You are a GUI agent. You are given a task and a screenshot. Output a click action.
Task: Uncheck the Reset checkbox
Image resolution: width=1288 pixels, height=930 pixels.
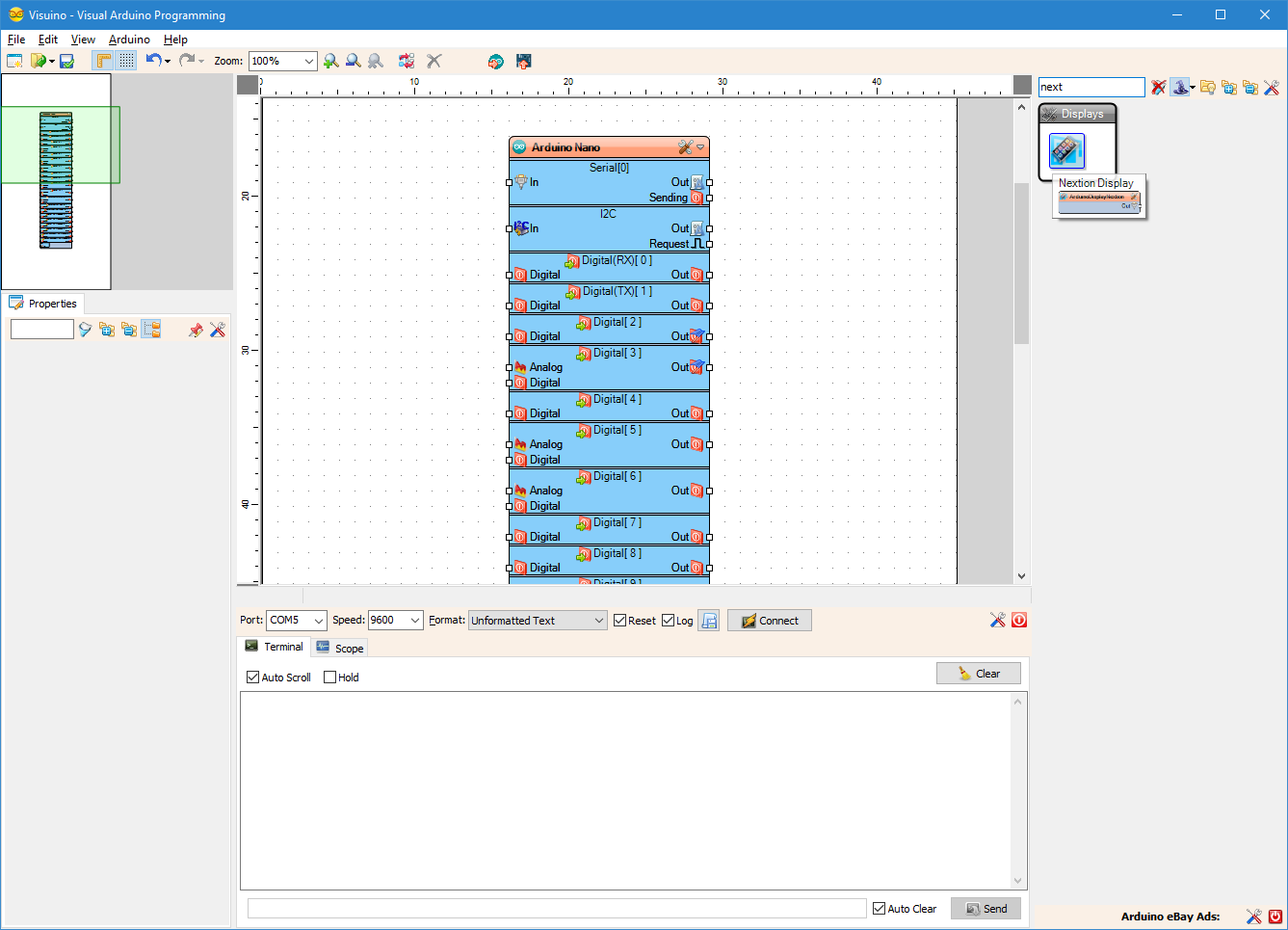pos(619,620)
